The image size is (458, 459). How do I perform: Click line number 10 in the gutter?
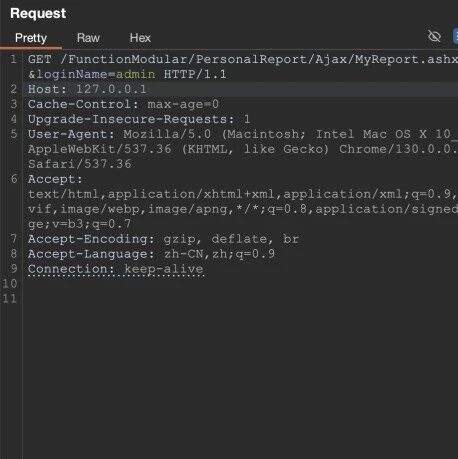click(10, 284)
